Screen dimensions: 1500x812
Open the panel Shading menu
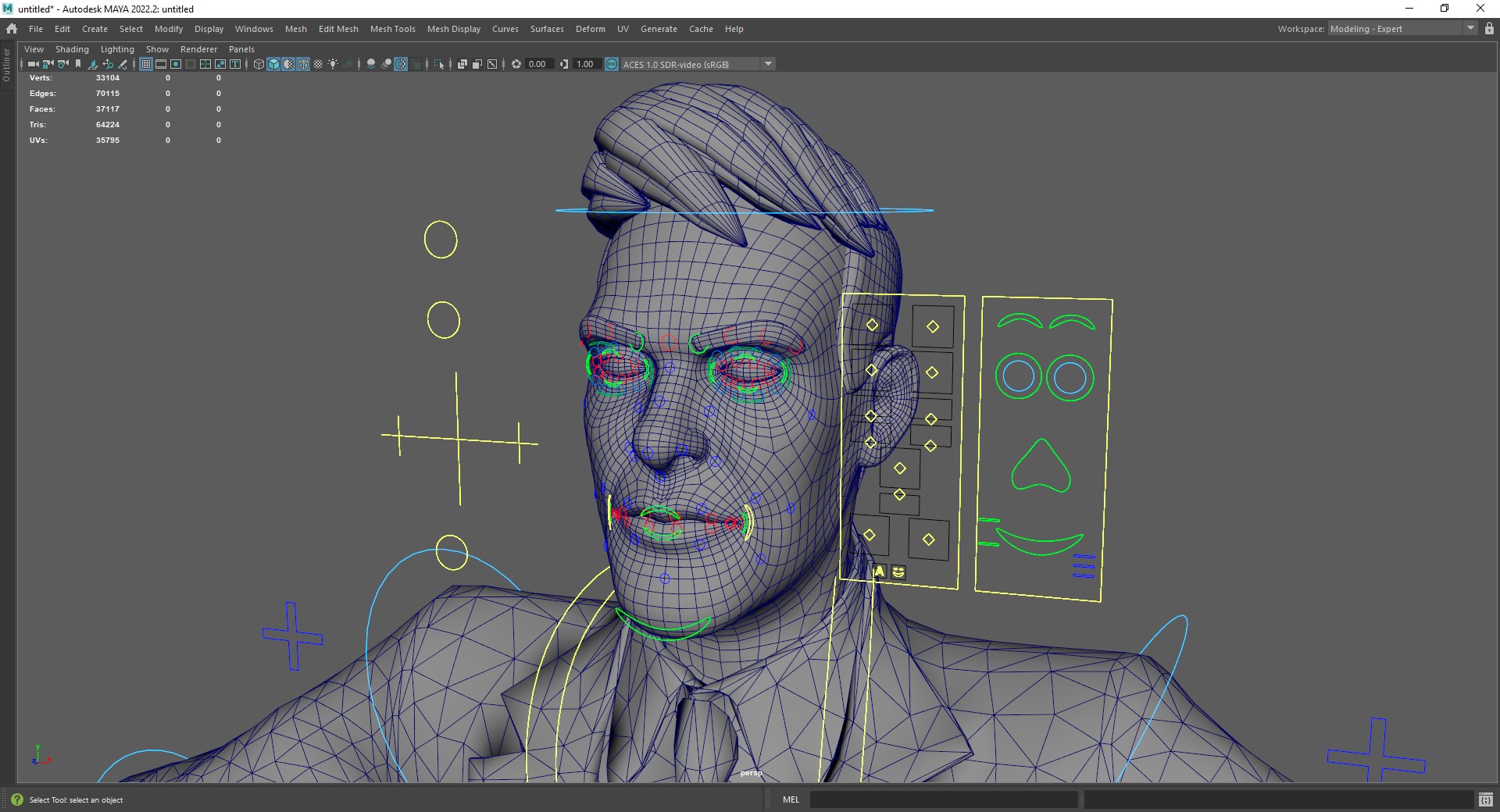72,49
